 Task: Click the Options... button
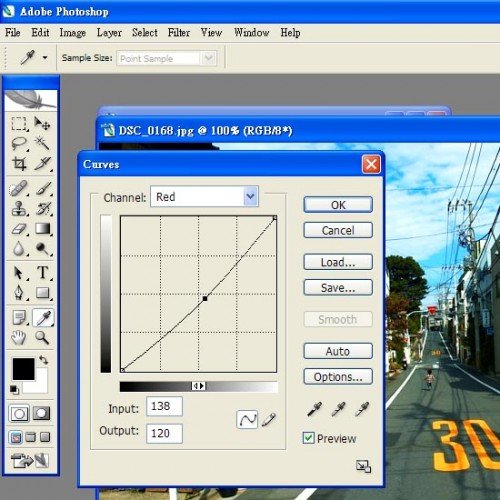tap(338, 377)
